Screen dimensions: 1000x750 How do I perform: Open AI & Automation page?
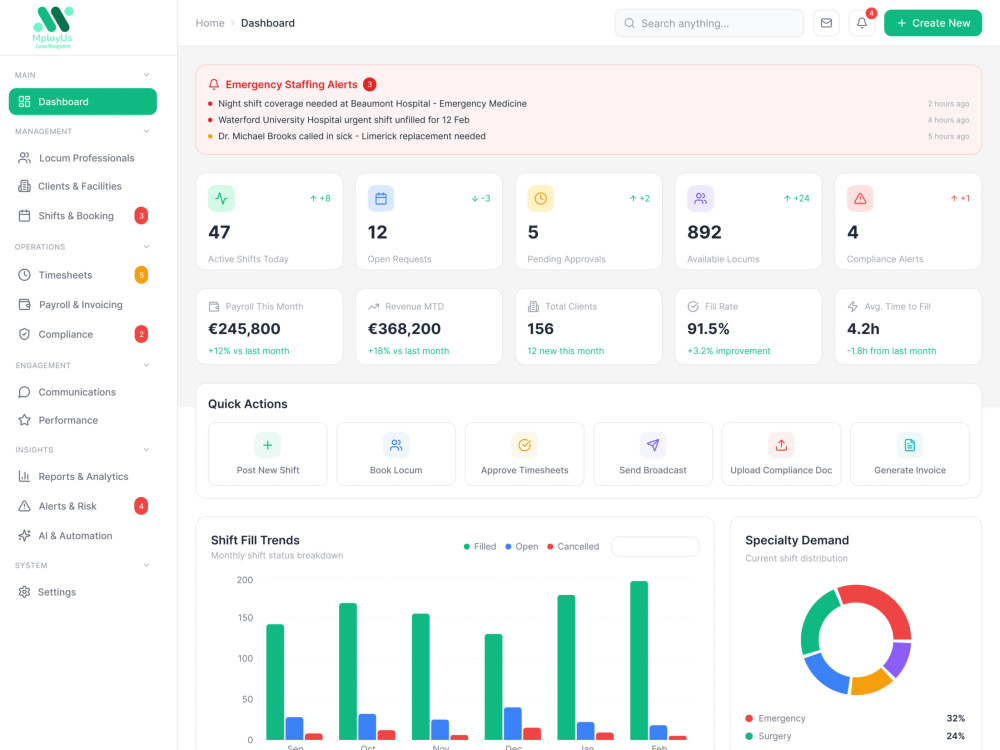click(83, 536)
